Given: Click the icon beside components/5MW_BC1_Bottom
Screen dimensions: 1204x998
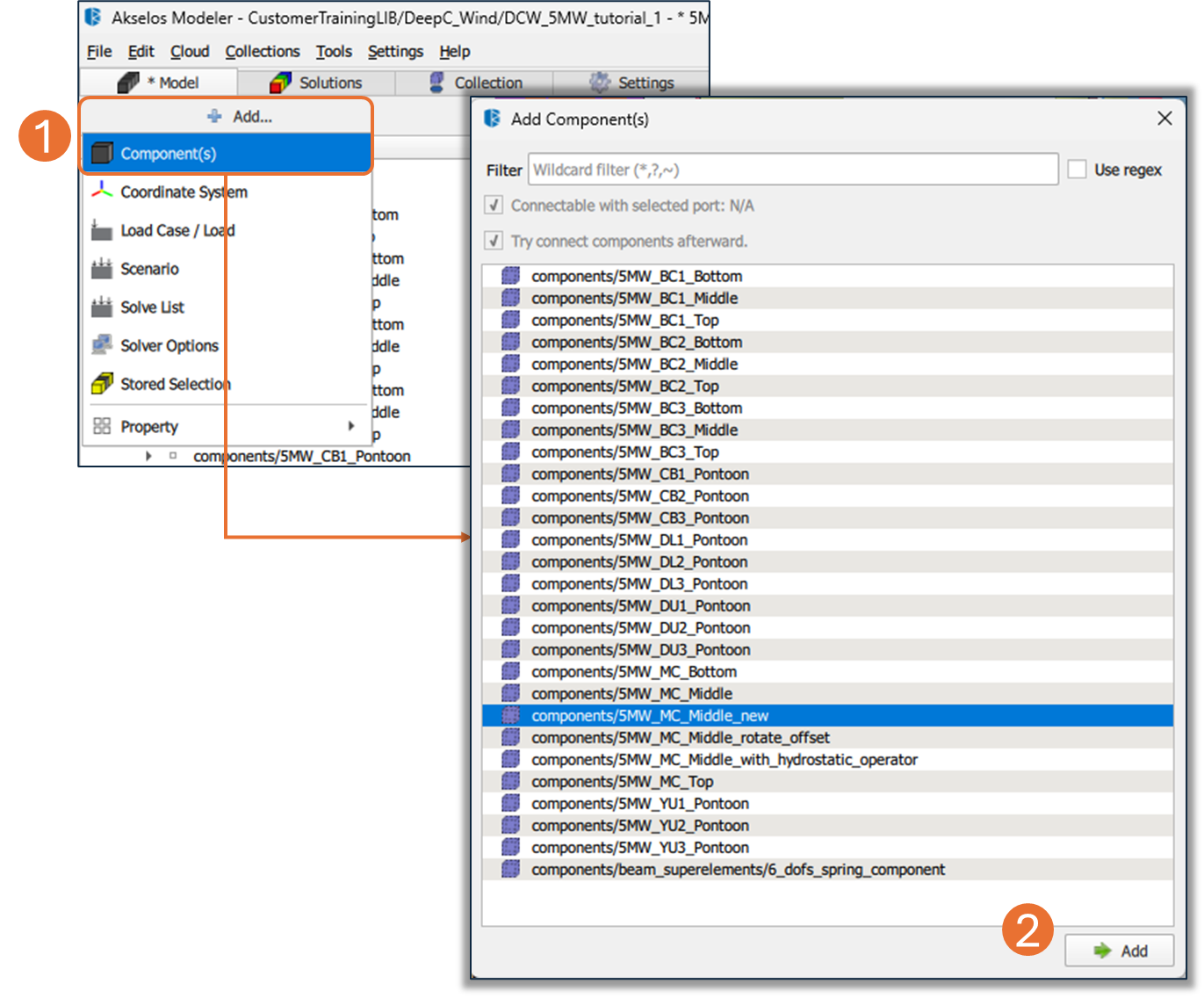Looking at the screenshot, I should coord(510,276).
